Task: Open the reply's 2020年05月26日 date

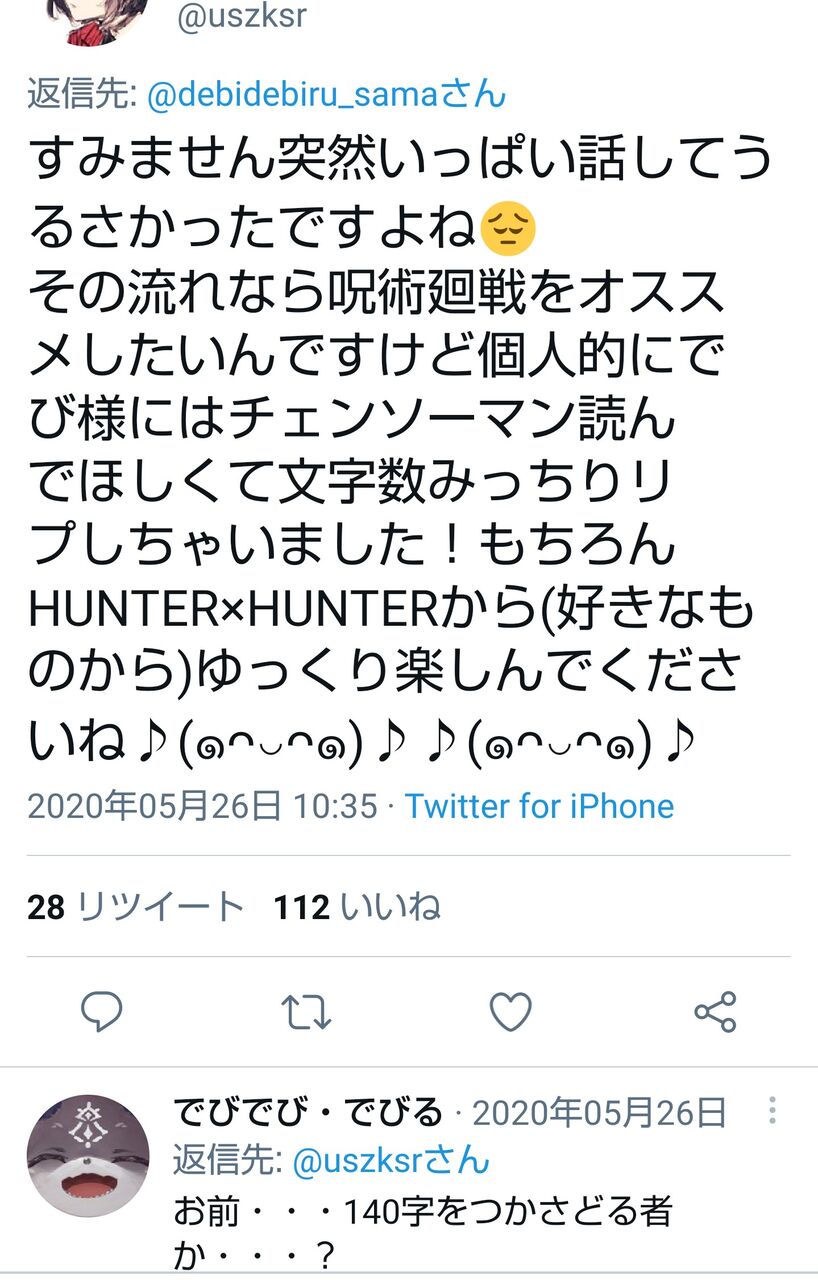Action: click(x=599, y=1111)
